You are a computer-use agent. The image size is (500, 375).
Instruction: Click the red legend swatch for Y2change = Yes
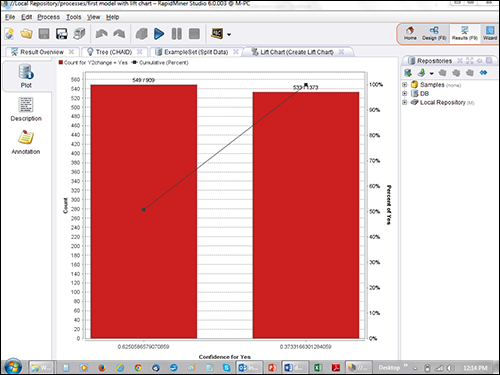tap(61, 62)
